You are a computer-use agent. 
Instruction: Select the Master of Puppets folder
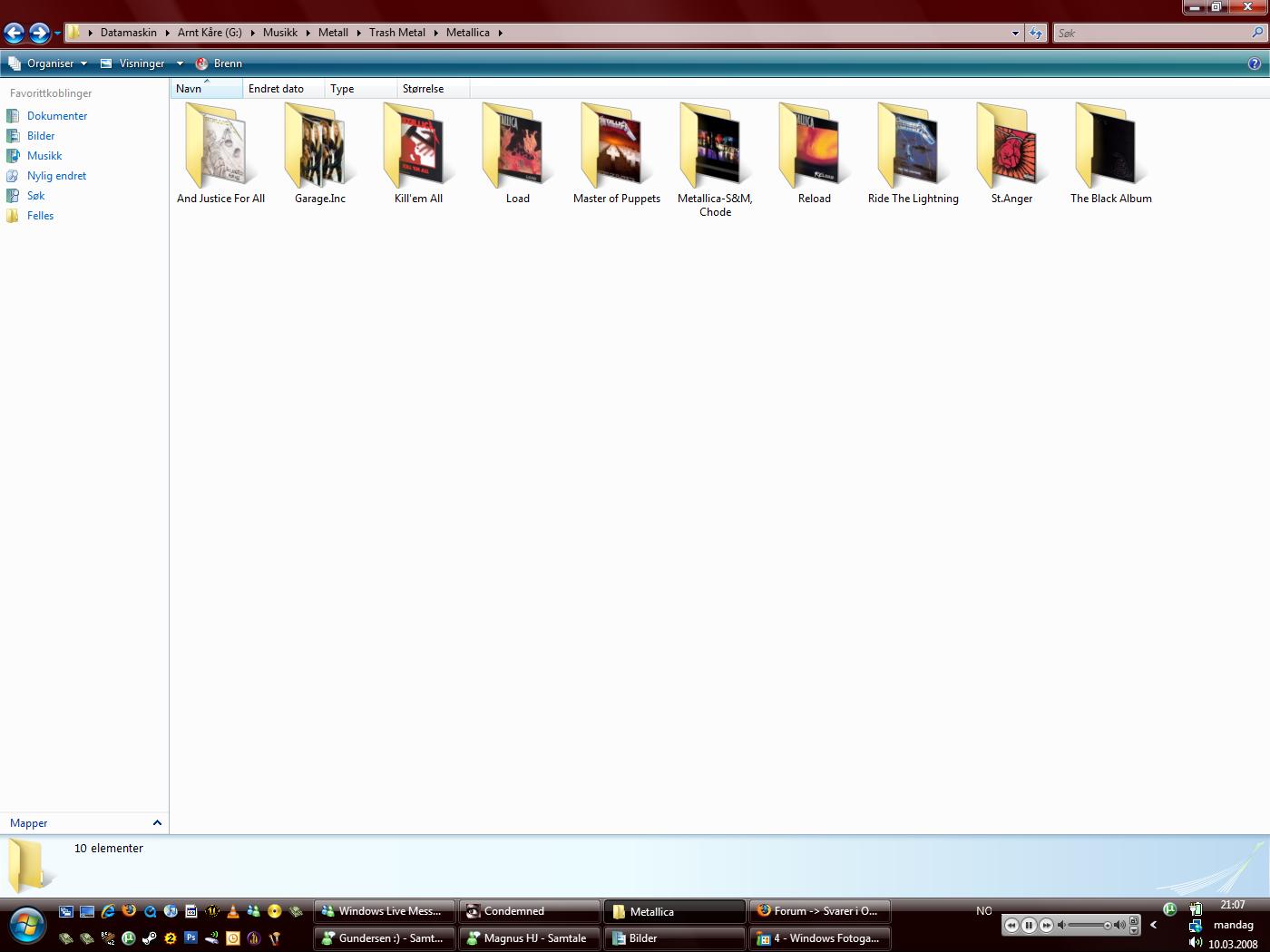click(617, 152)
